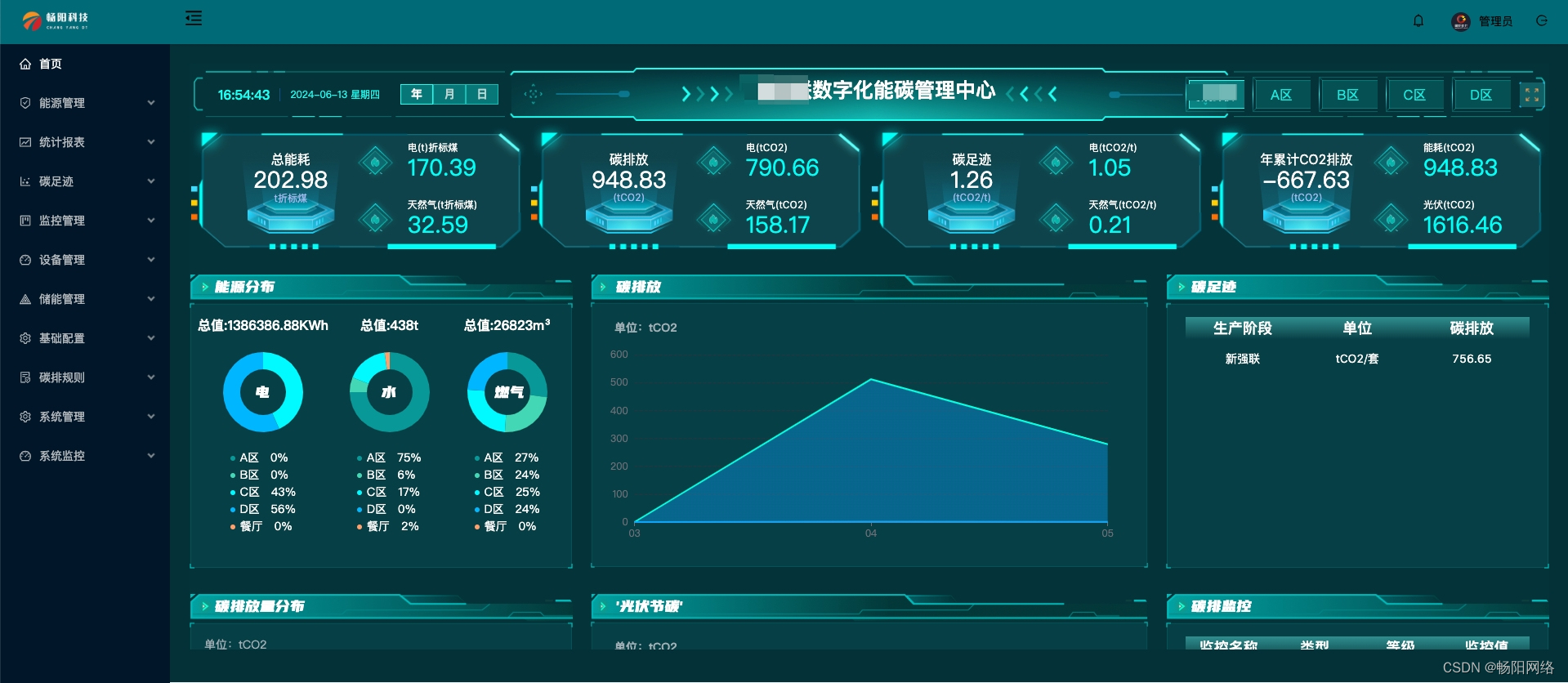Select the C区 zone tab
1568x683 pixels.
click(x=1414, y=95)
